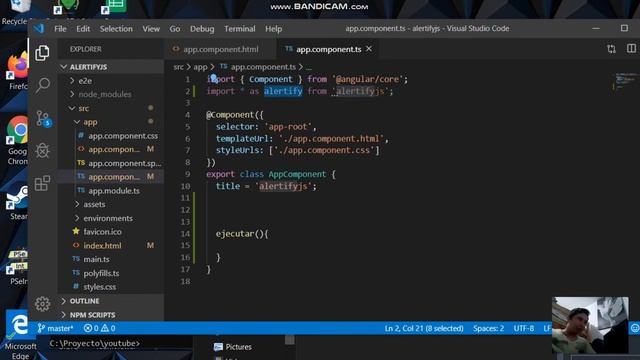Expand the OUTLINE section
640x360 pixels.
[111, 301]
